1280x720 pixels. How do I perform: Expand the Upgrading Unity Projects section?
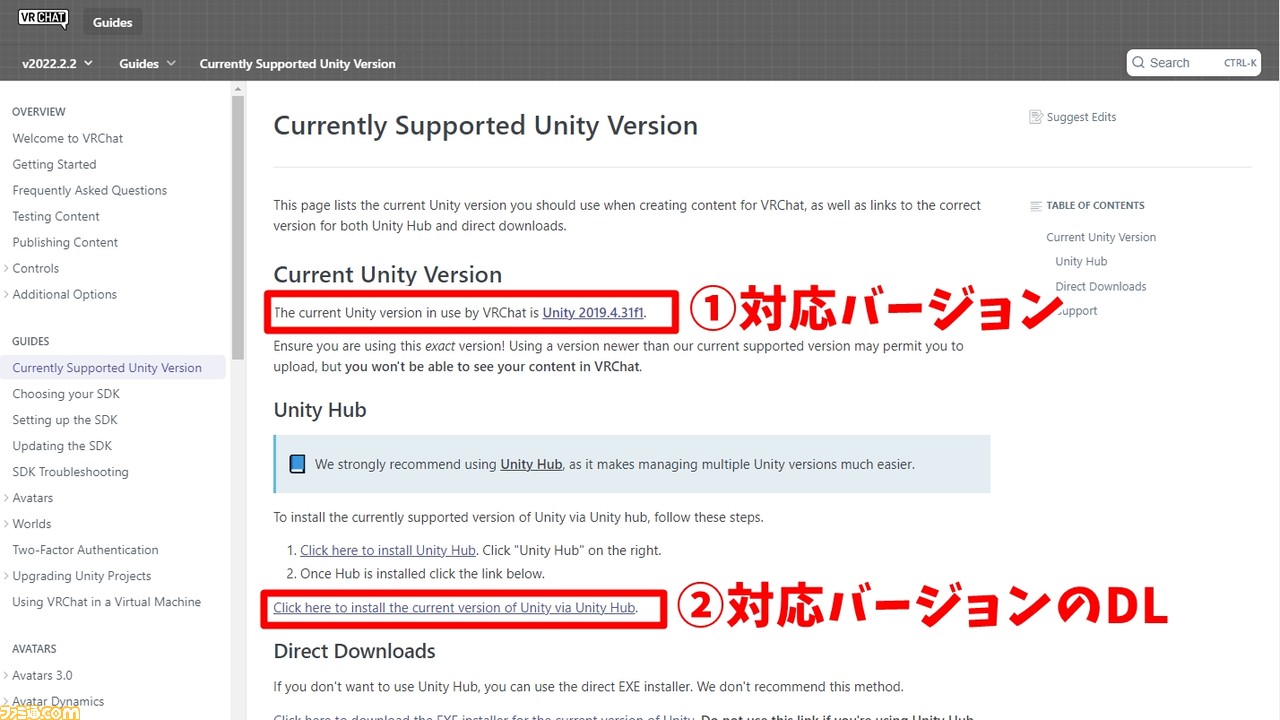[x=6, y=576]
